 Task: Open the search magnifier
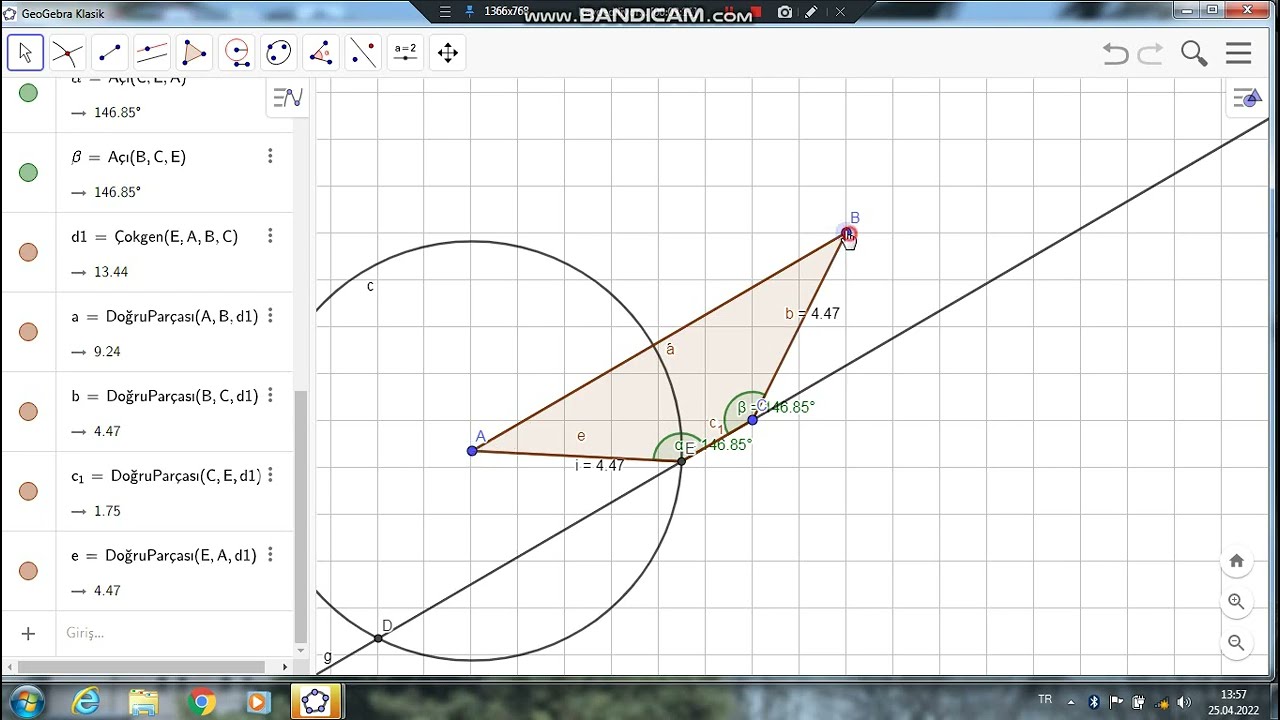tap(1194, 53)
